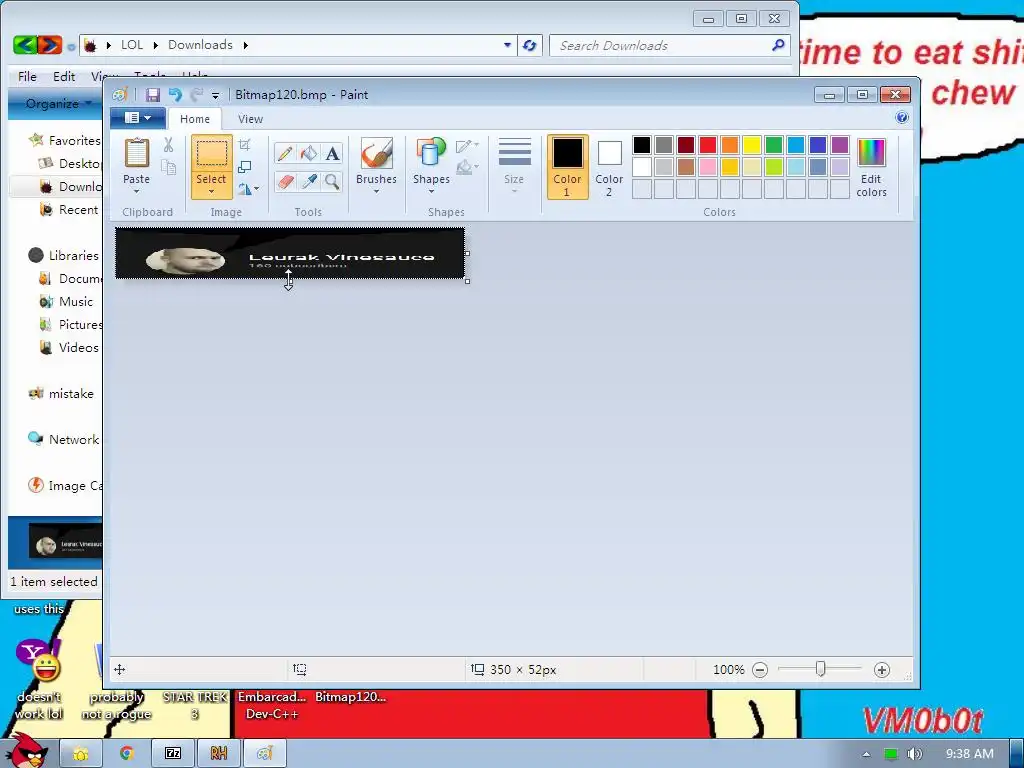This screenshot has height=768, width=1024.
Task: Open Paint Help question mark icon
Action: (902, 118)
